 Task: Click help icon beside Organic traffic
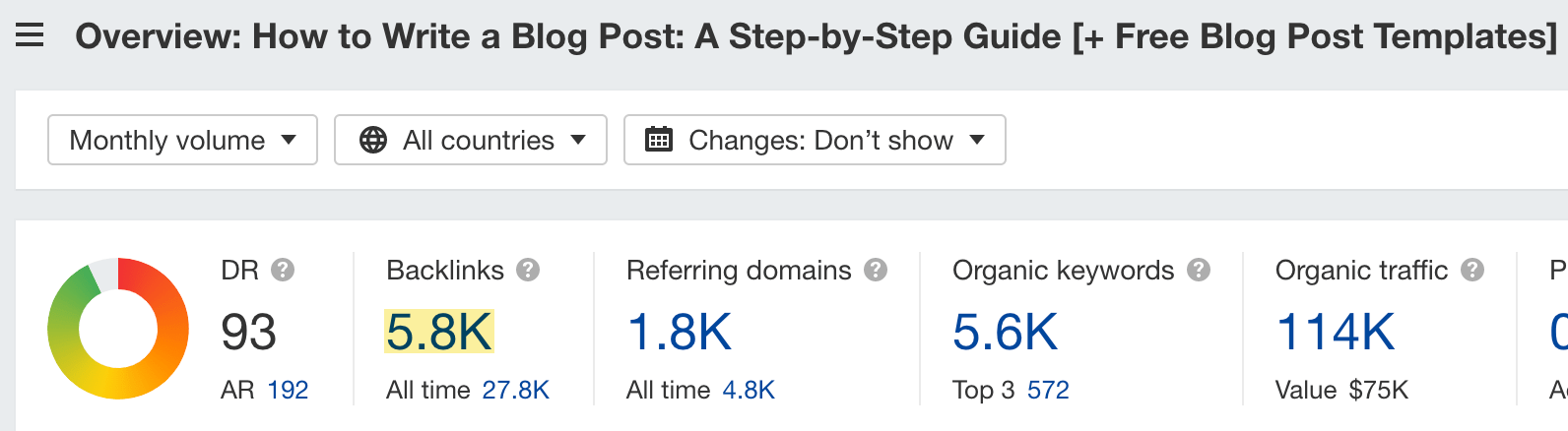[x=1472, y=270]
